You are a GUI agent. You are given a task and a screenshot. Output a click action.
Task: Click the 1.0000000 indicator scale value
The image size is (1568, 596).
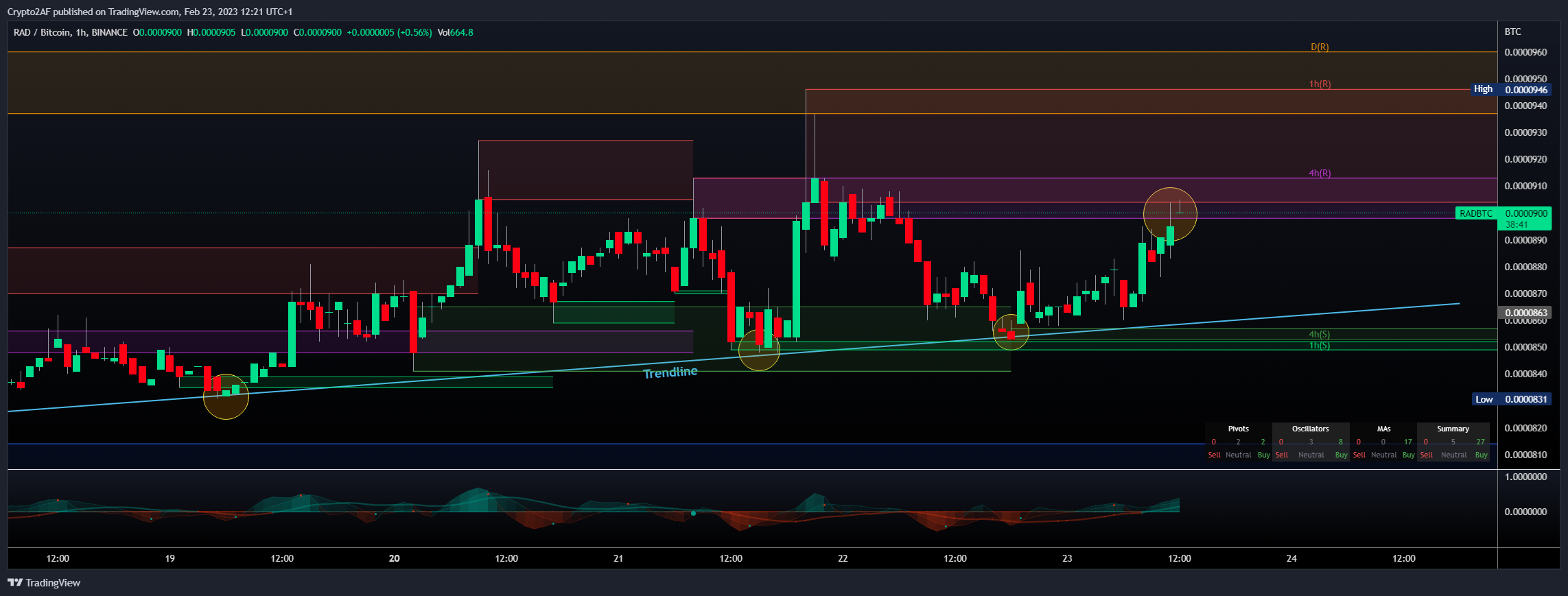[x=1524, y=477]
